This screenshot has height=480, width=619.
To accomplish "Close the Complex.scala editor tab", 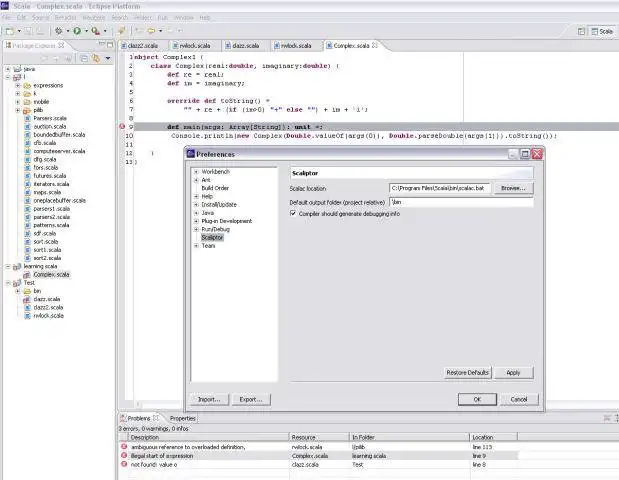I will (375, 45).
